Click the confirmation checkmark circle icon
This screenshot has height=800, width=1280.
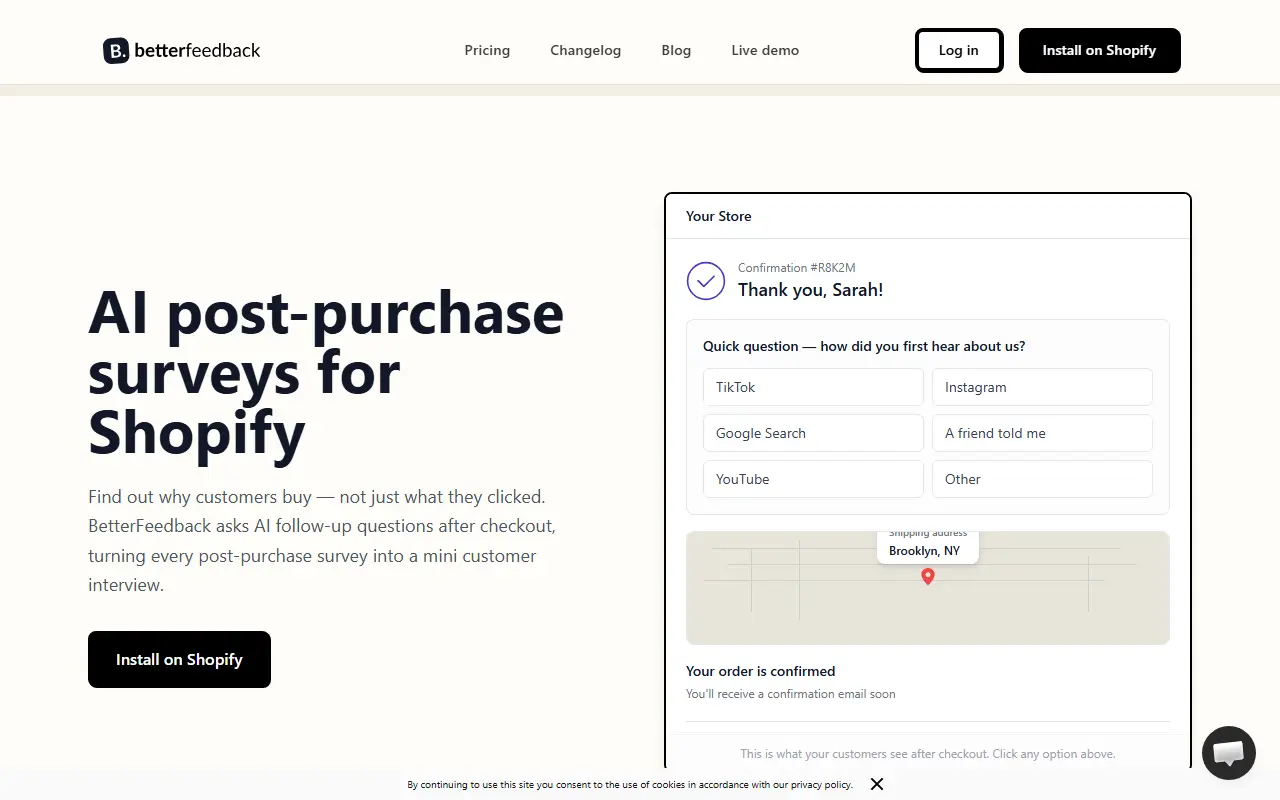click(706, 281)
